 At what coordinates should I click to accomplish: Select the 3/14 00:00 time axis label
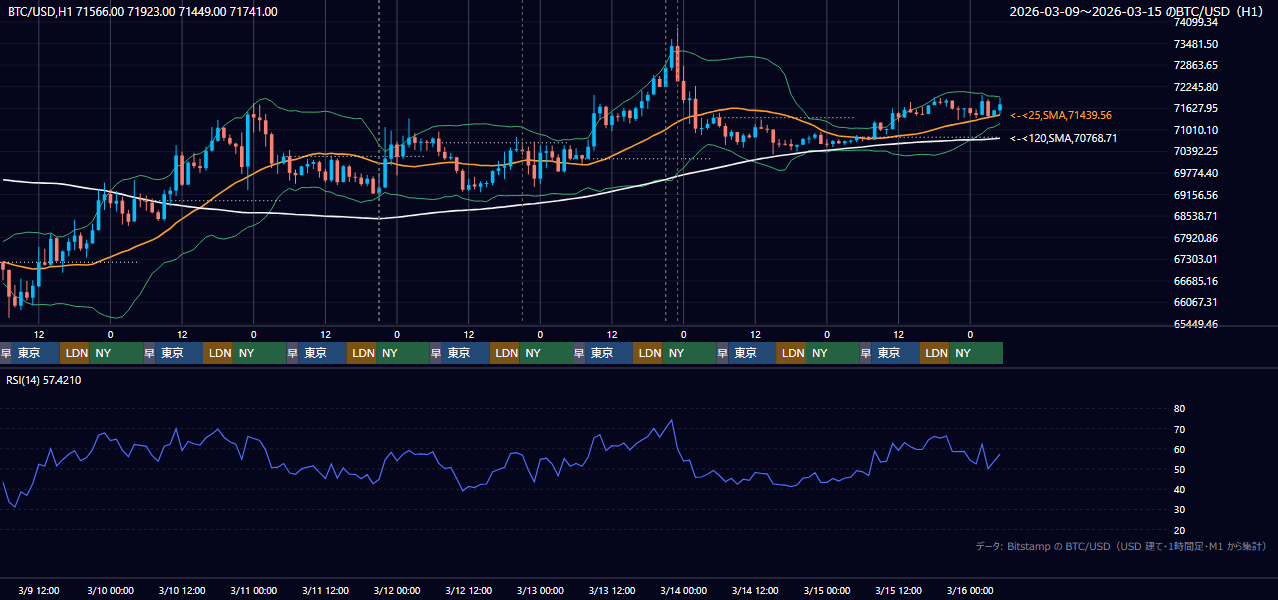point(683,590)
